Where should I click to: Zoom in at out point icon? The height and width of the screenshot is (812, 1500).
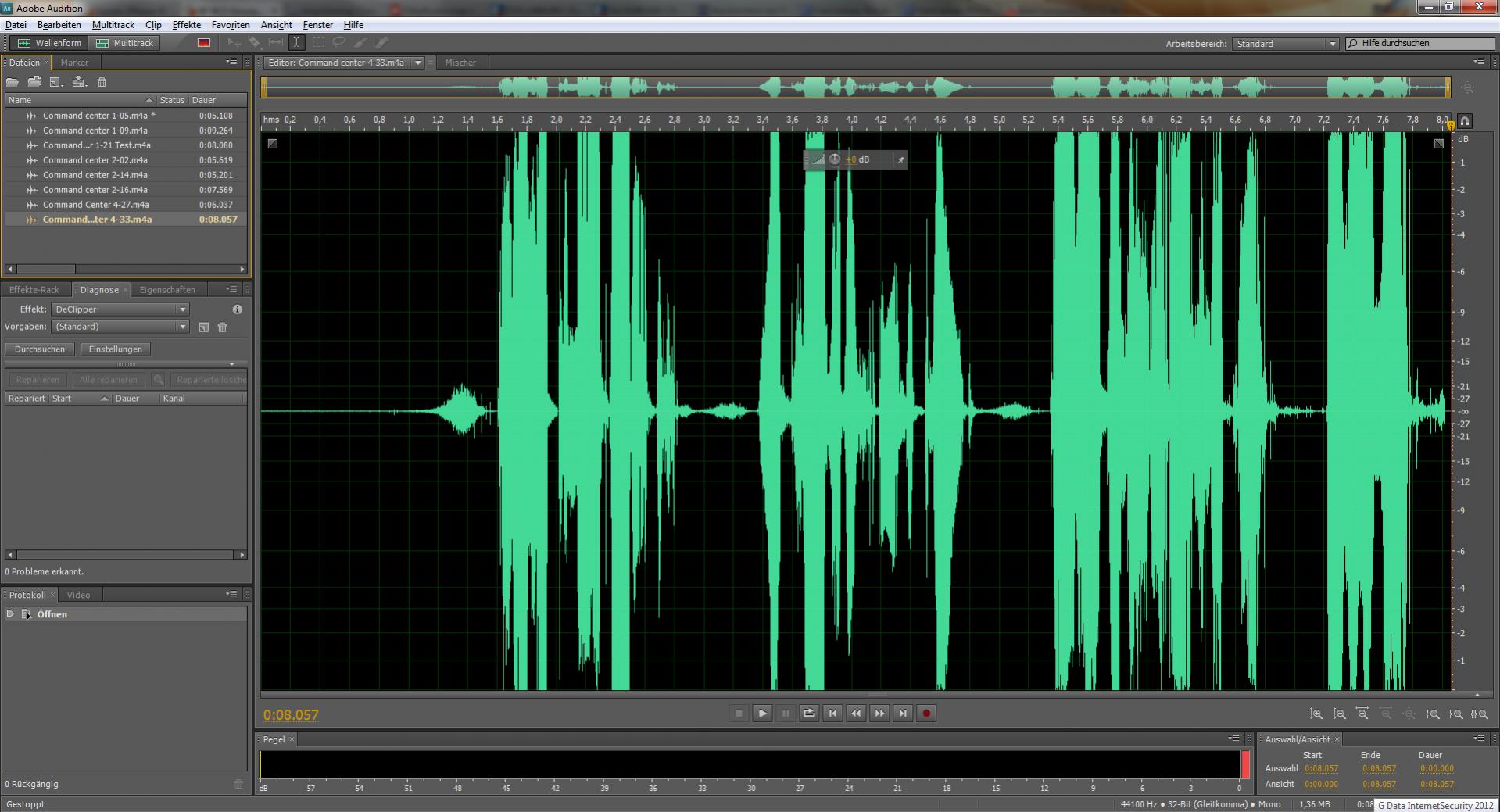pyautogui.click(x=1456, y=714)
